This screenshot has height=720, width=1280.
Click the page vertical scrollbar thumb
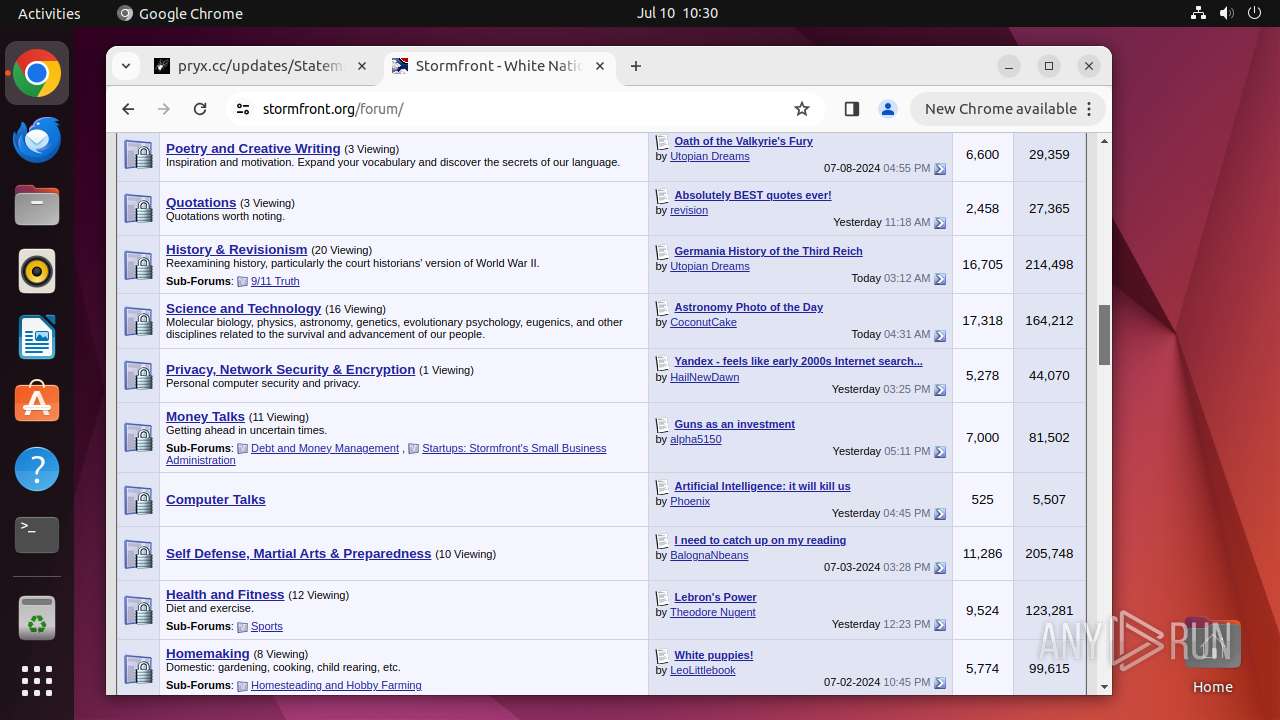(x=1104, y=335)
